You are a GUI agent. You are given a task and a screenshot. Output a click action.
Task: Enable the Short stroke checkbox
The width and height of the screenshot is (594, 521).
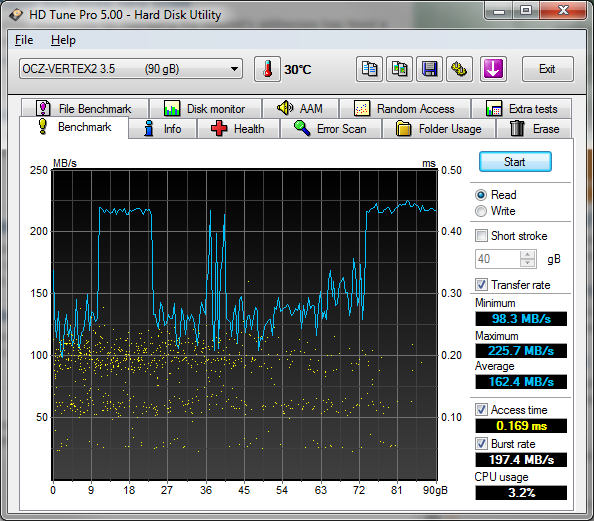coord(481,236)
